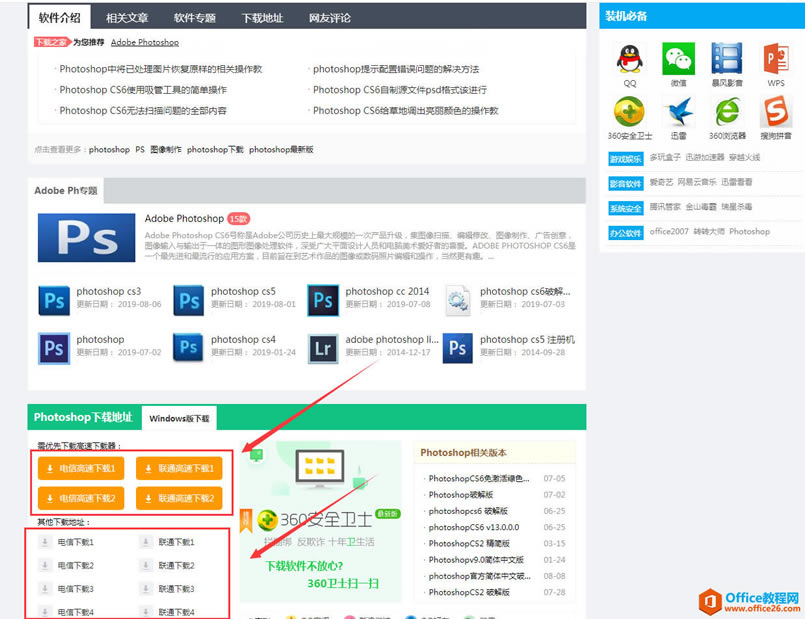Viewport: 805px width, 619px height.
Task: Go to the 下载地址 tab
Action: [262, 18]
